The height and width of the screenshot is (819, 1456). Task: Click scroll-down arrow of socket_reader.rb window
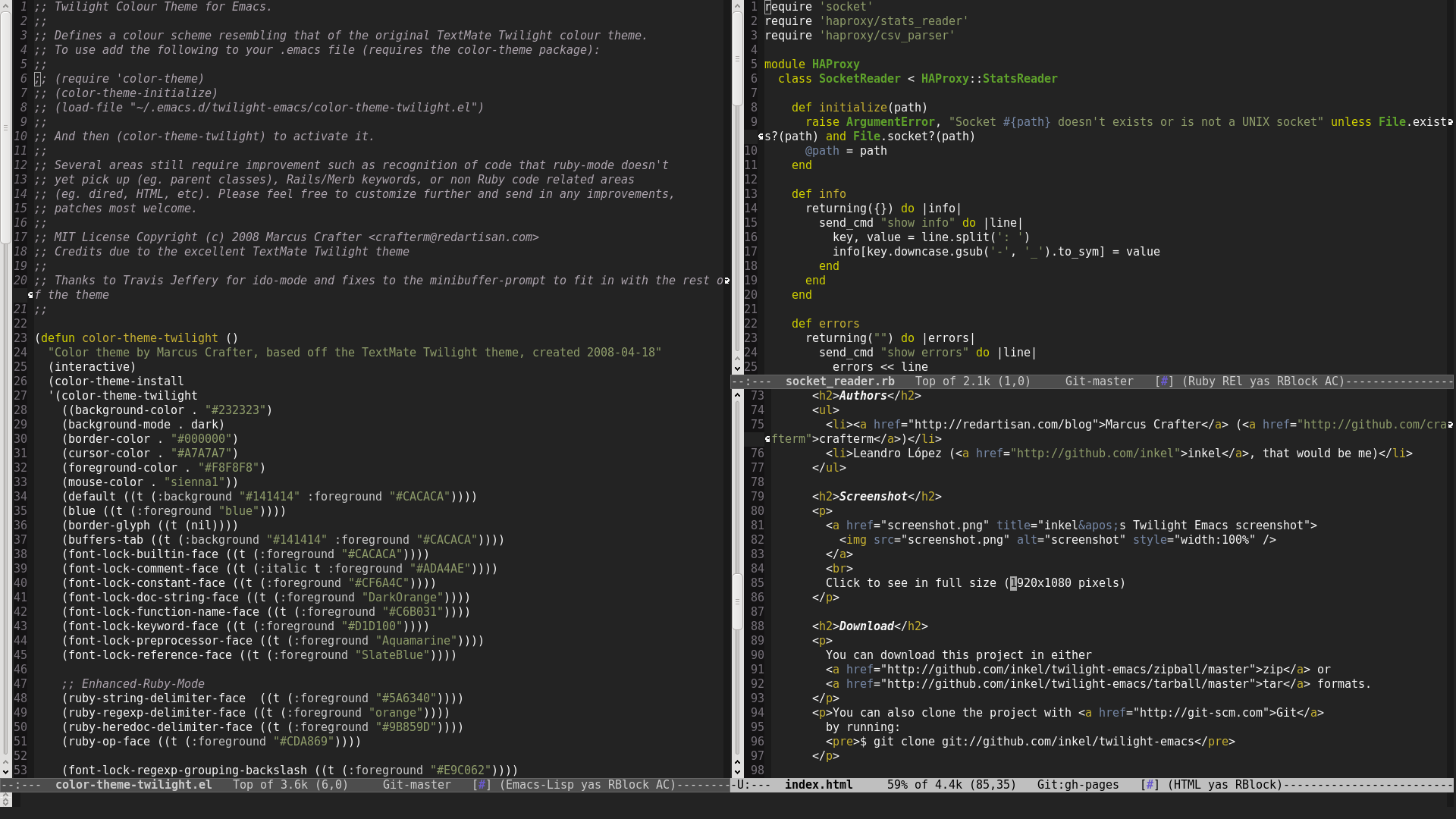pos(737,369)
